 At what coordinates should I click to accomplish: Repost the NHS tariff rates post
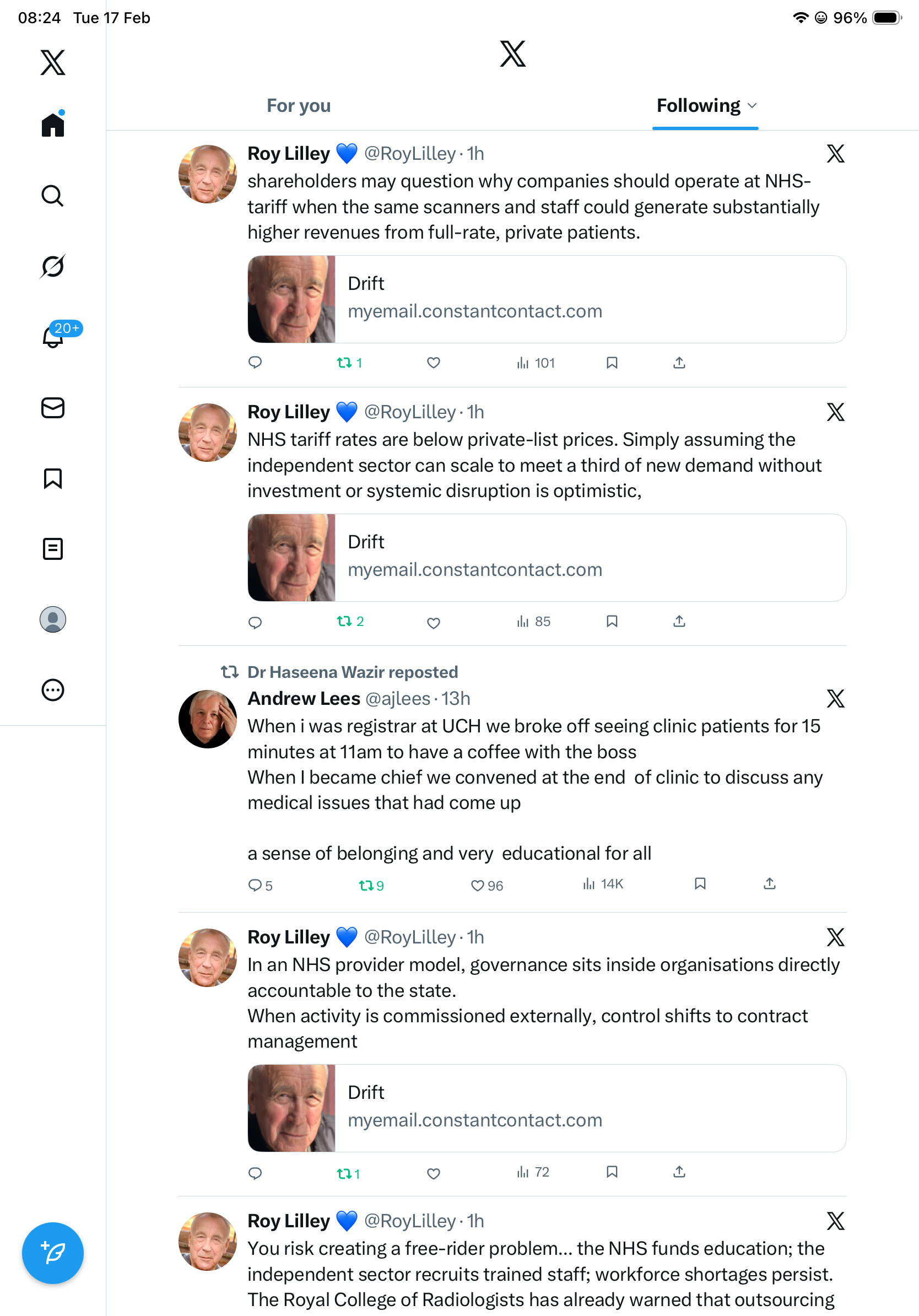coord(344,621)
